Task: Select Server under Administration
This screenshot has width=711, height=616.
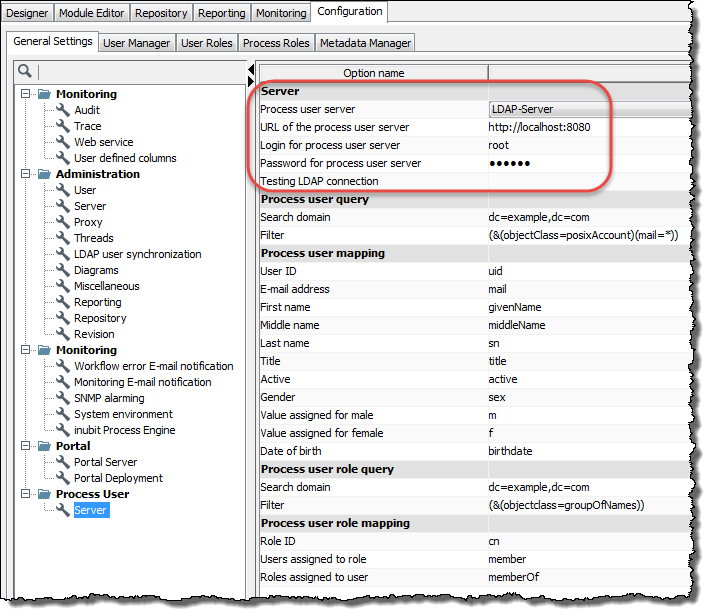Action: pos(90,206)
